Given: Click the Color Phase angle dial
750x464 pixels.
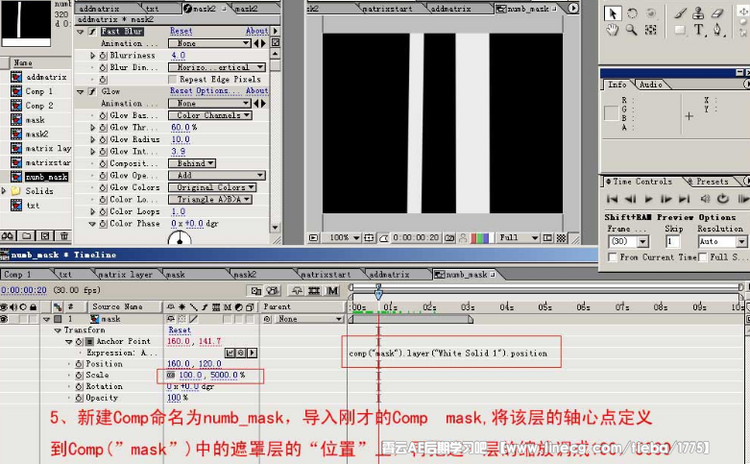Looking at the screenshot, I should pos(180,238).
